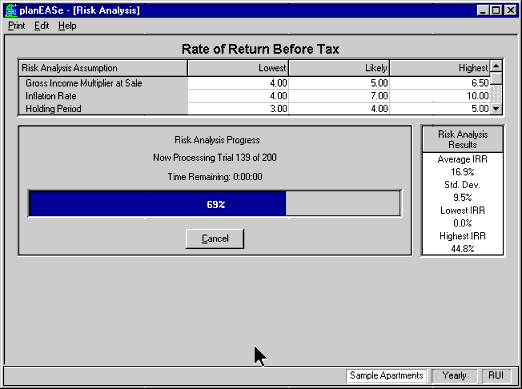The width and height of the screenshot is (522, 389).
Task: Click Gross Income Multiplier lowest value 4.00
Action: (x=238, y=83)
